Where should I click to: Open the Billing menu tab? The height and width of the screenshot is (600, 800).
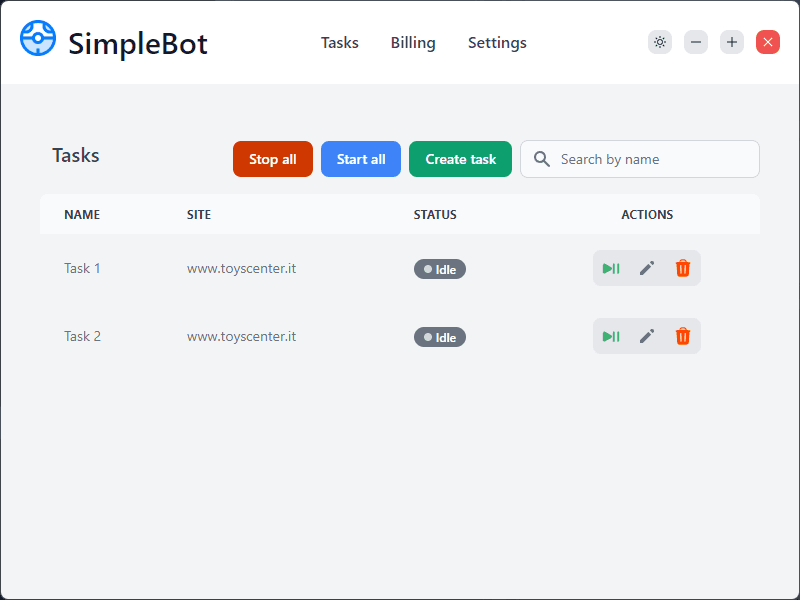413,43
